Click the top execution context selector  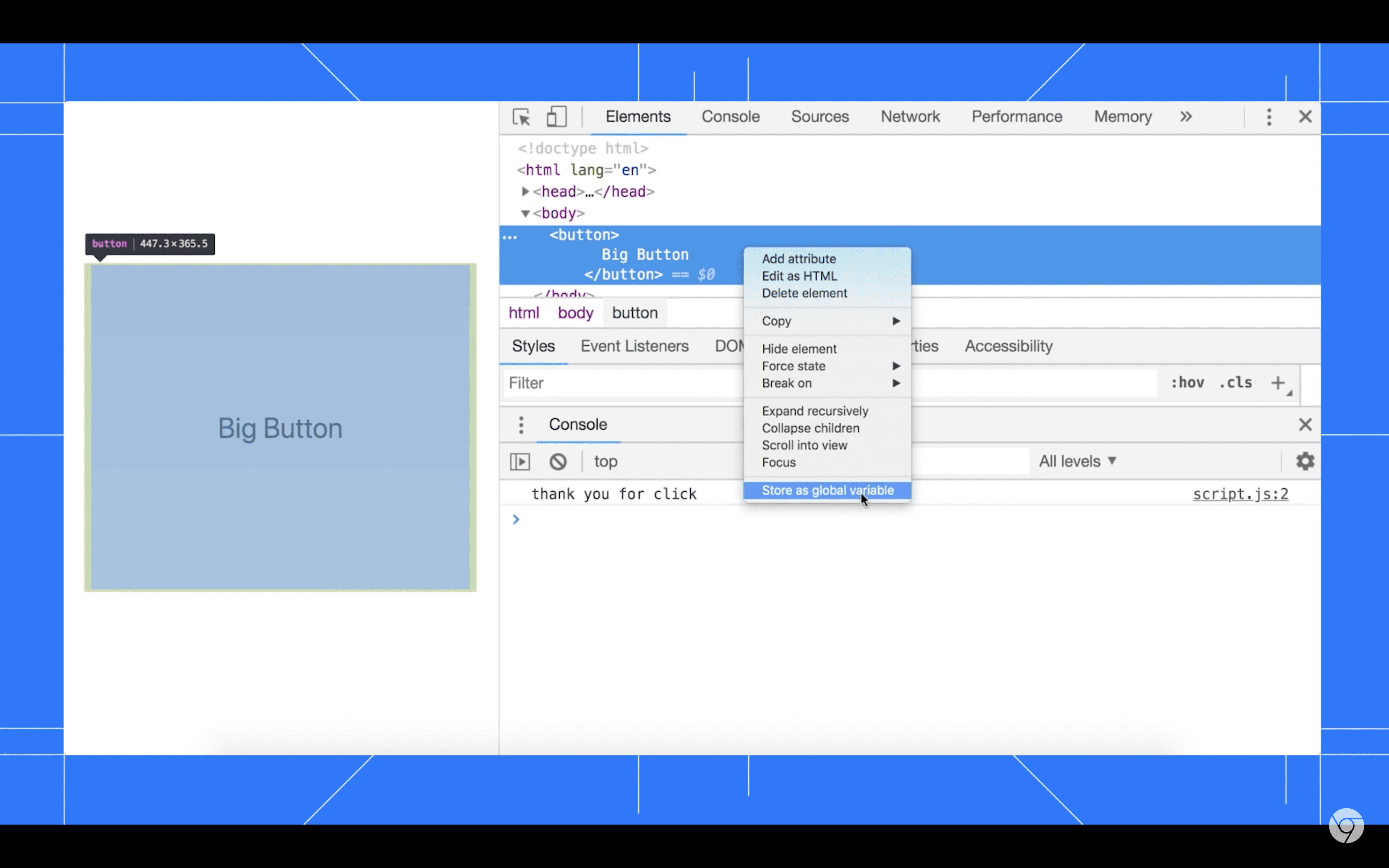(605, 461)
